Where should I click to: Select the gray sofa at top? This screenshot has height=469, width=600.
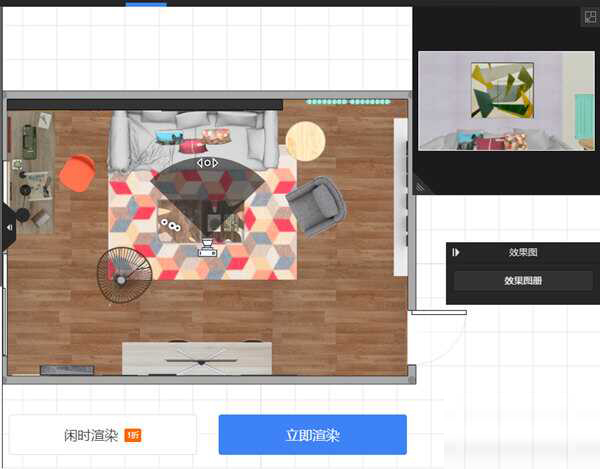point(193,135)
